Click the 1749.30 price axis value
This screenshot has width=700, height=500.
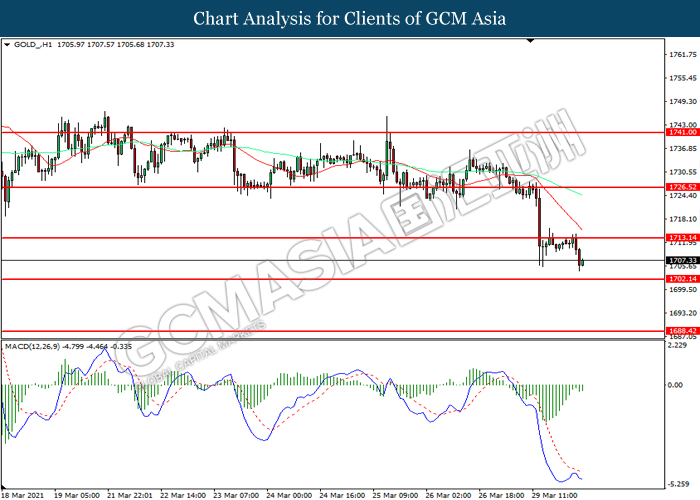(683, 102)
